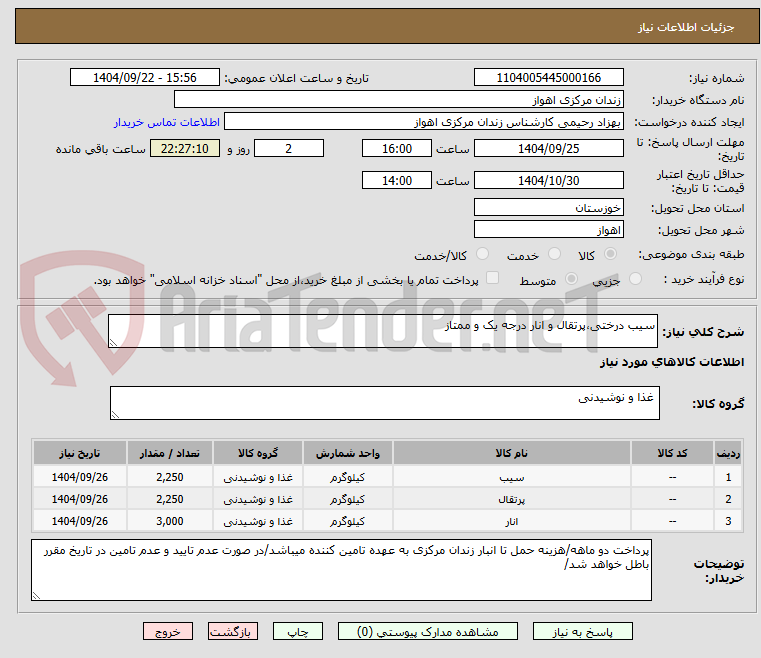
Task: Click the خروج exit button
Action: pos(168,631)
